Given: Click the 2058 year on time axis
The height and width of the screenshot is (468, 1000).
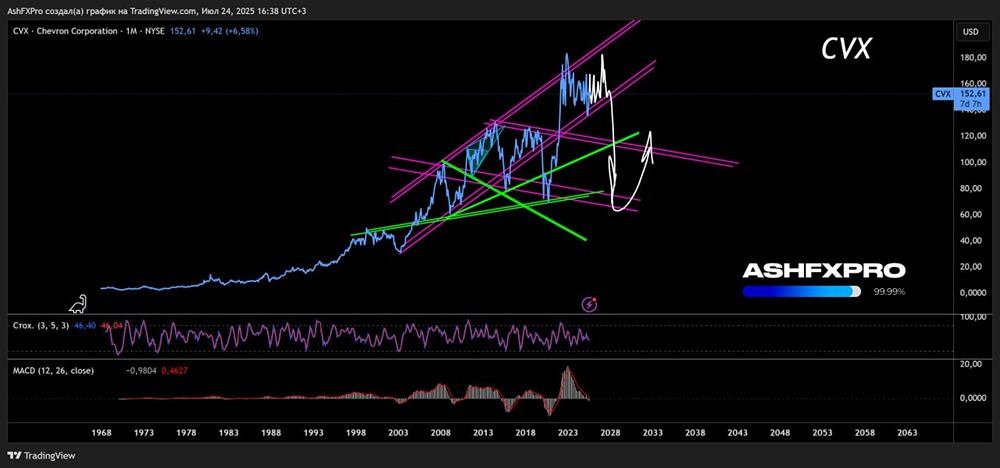Looking at the screenshot, I should [x=865, y=432].
